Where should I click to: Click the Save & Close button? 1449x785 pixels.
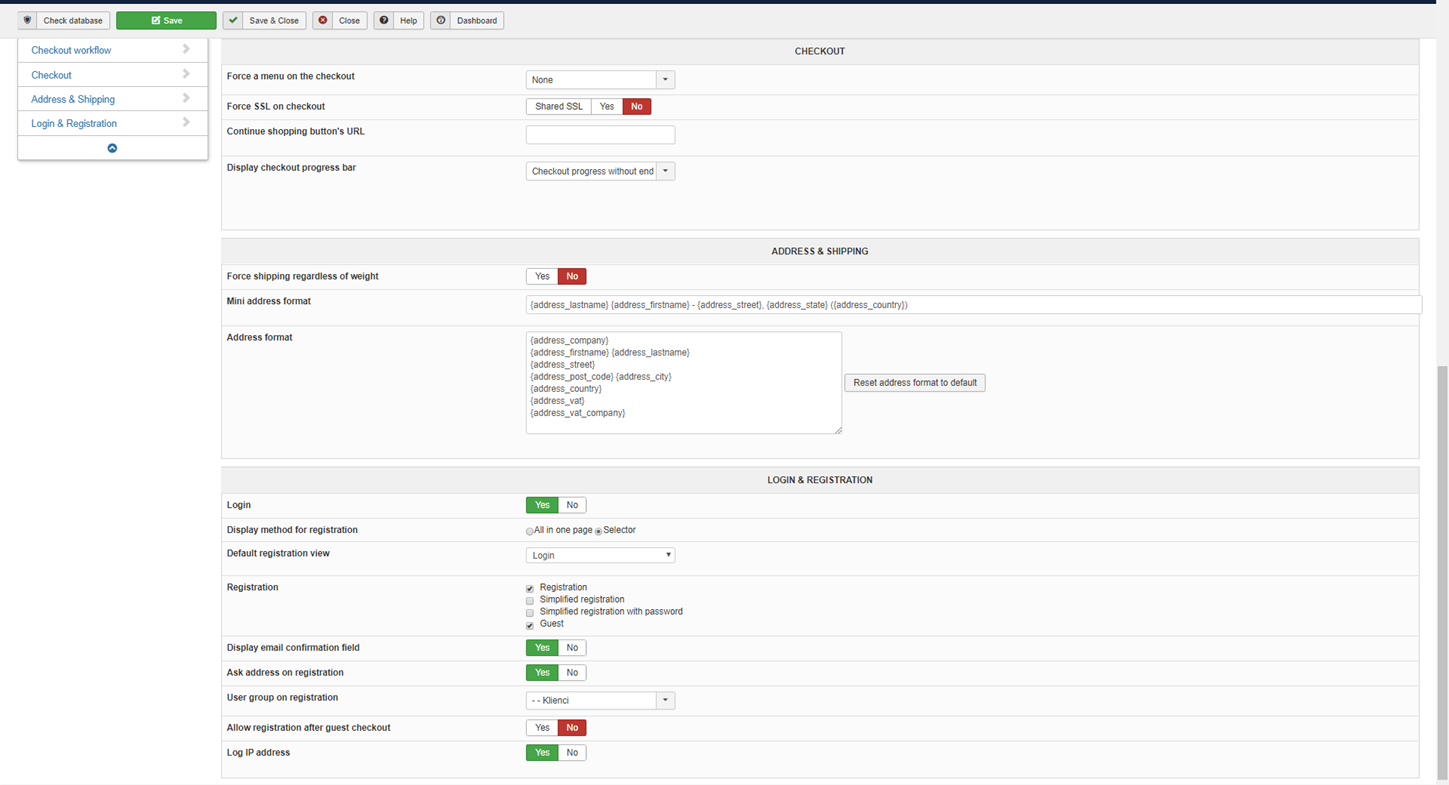265,20
